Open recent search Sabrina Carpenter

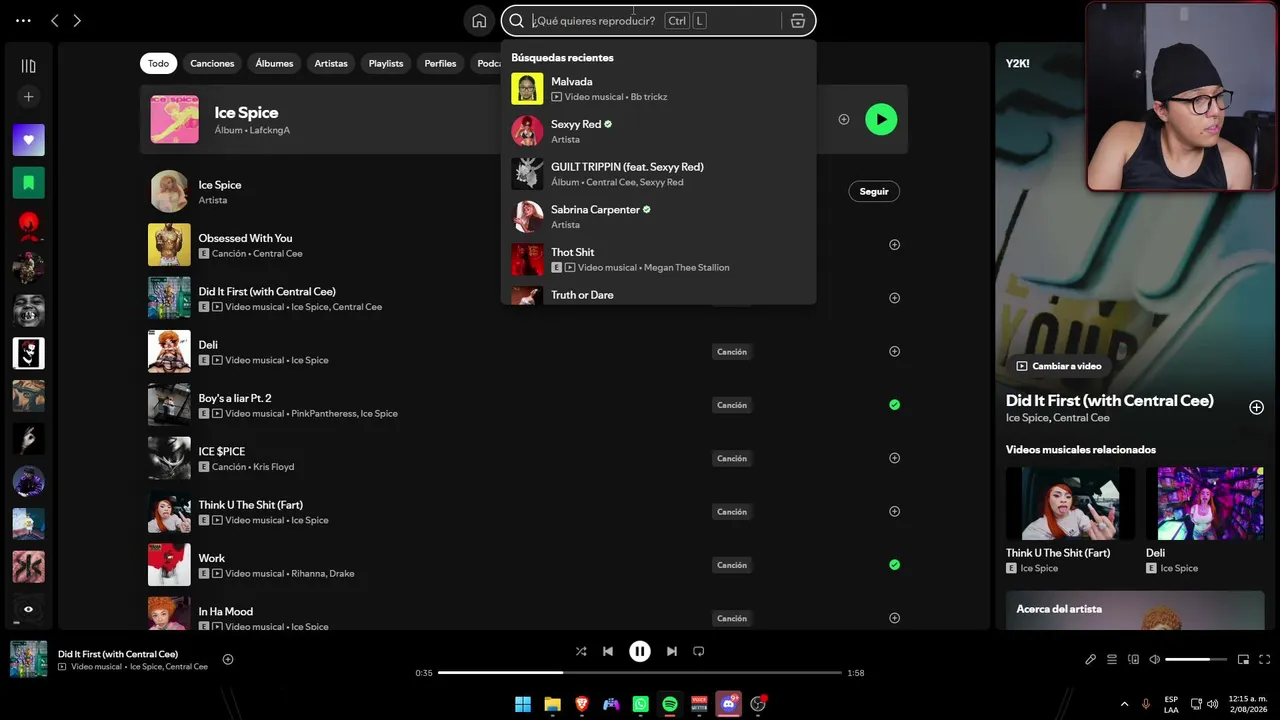(658, 217)
